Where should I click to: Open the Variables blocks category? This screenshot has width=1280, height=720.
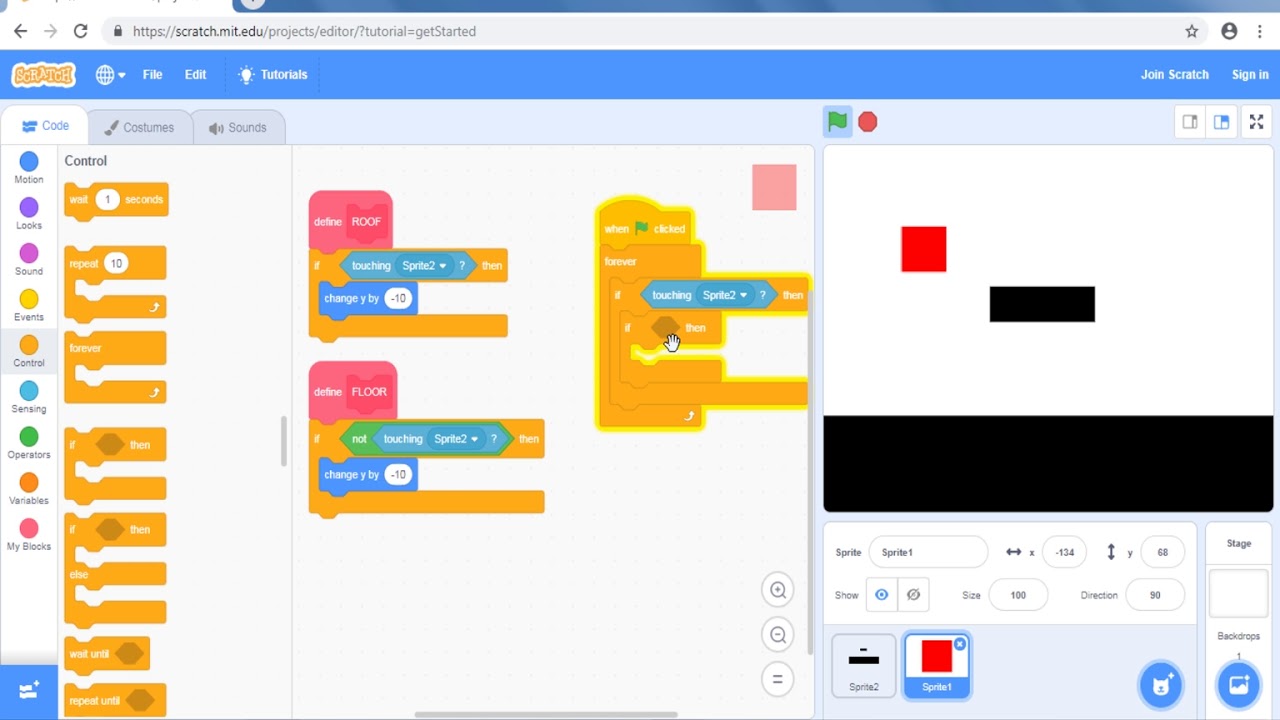click(29, 490)
